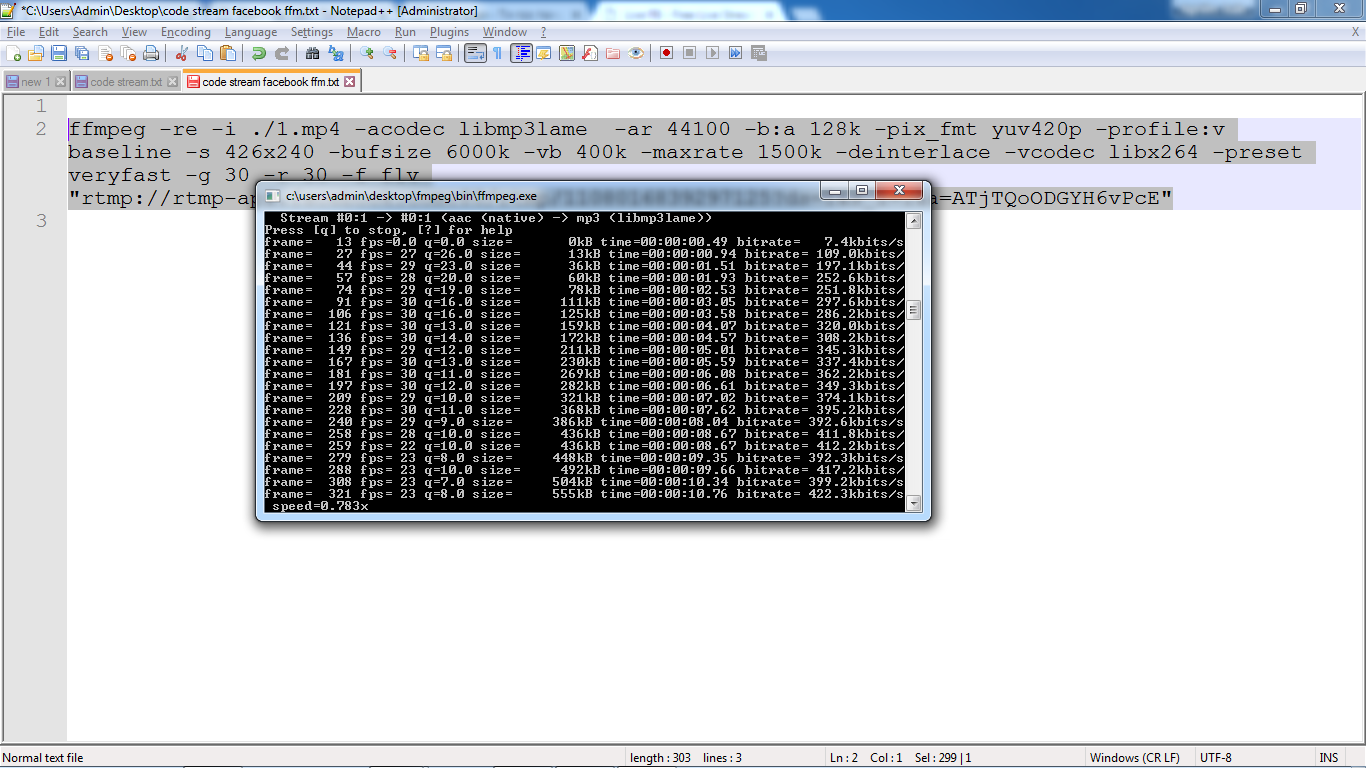The width and height of the screenshot is (1366, 768).
Task: Open the File menu
Action: pyautogui.click(x=16, y=32)
